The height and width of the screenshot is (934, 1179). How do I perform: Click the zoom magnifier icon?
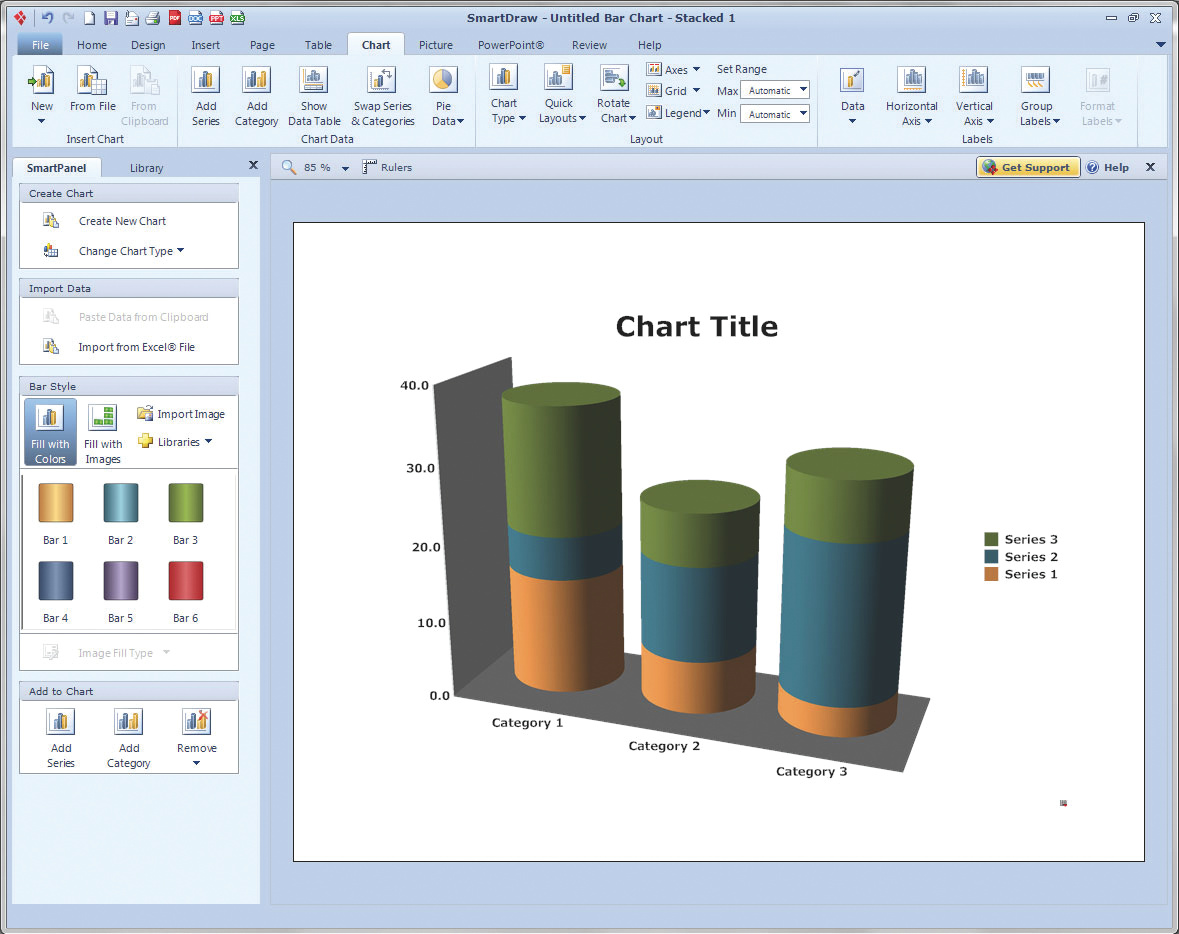289,167
